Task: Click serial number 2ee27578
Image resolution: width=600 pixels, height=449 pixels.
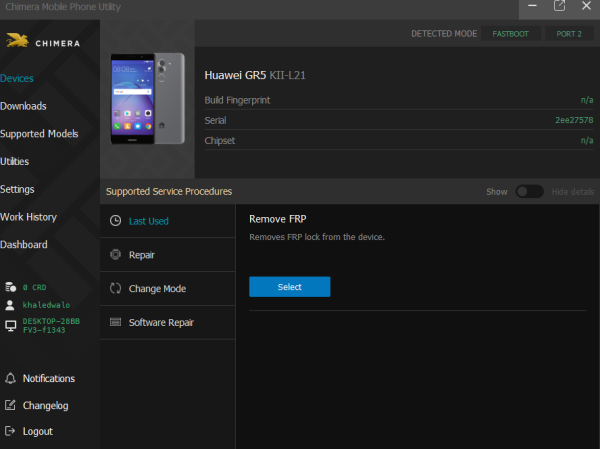Action: pos(574,120)
